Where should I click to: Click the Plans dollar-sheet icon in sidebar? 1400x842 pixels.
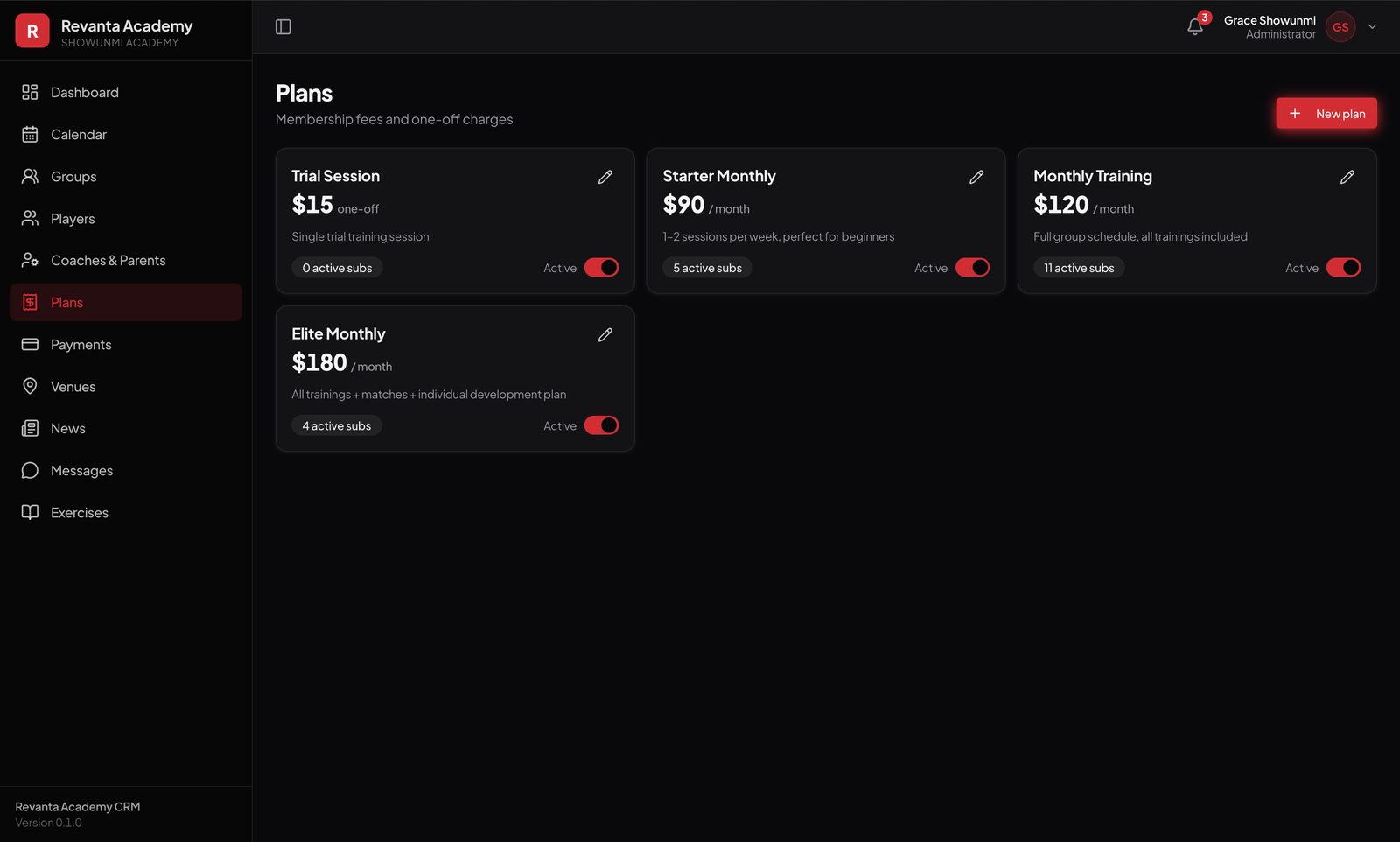pos(30,302)
